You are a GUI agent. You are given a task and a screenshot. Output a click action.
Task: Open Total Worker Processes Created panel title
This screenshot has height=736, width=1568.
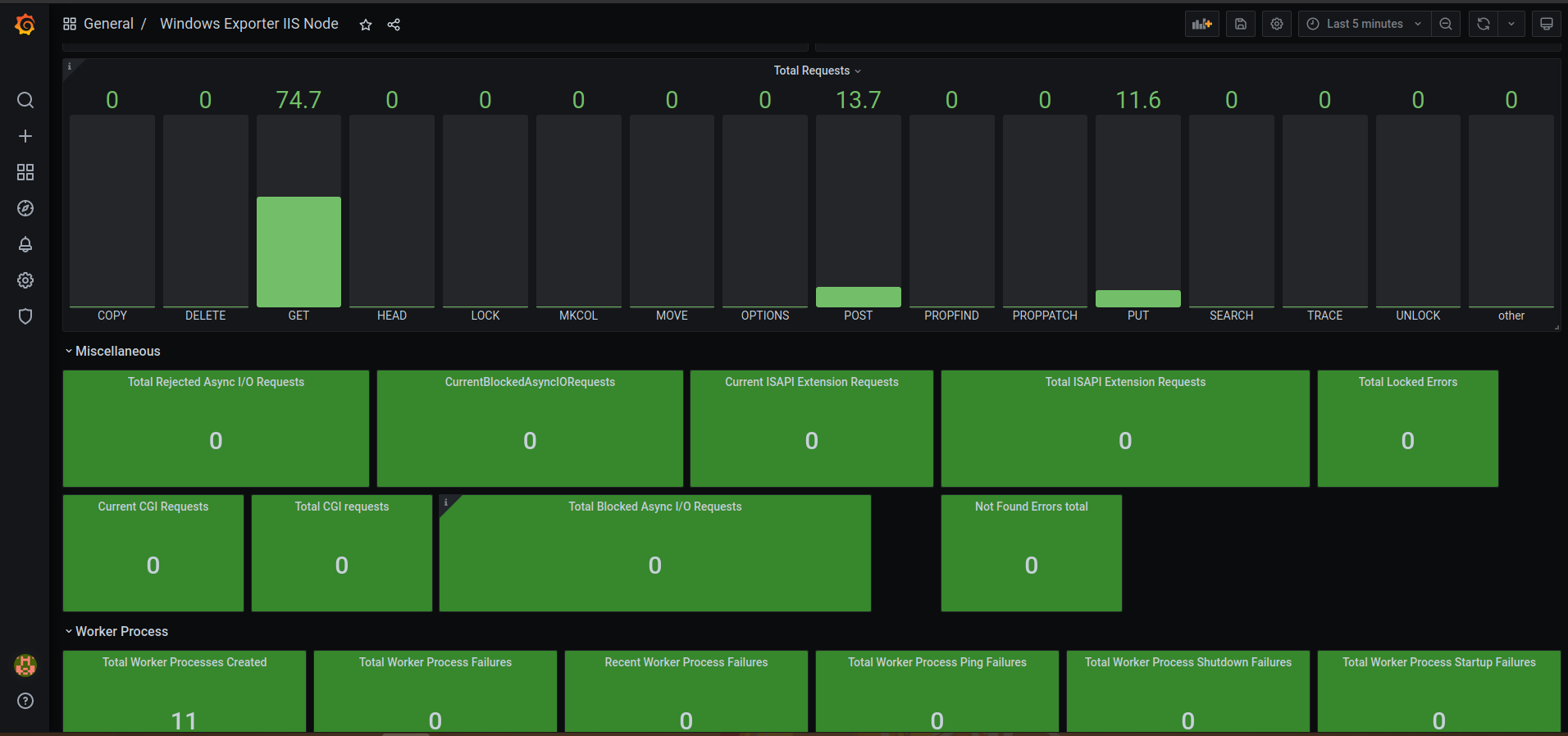(x=185, y=662)
